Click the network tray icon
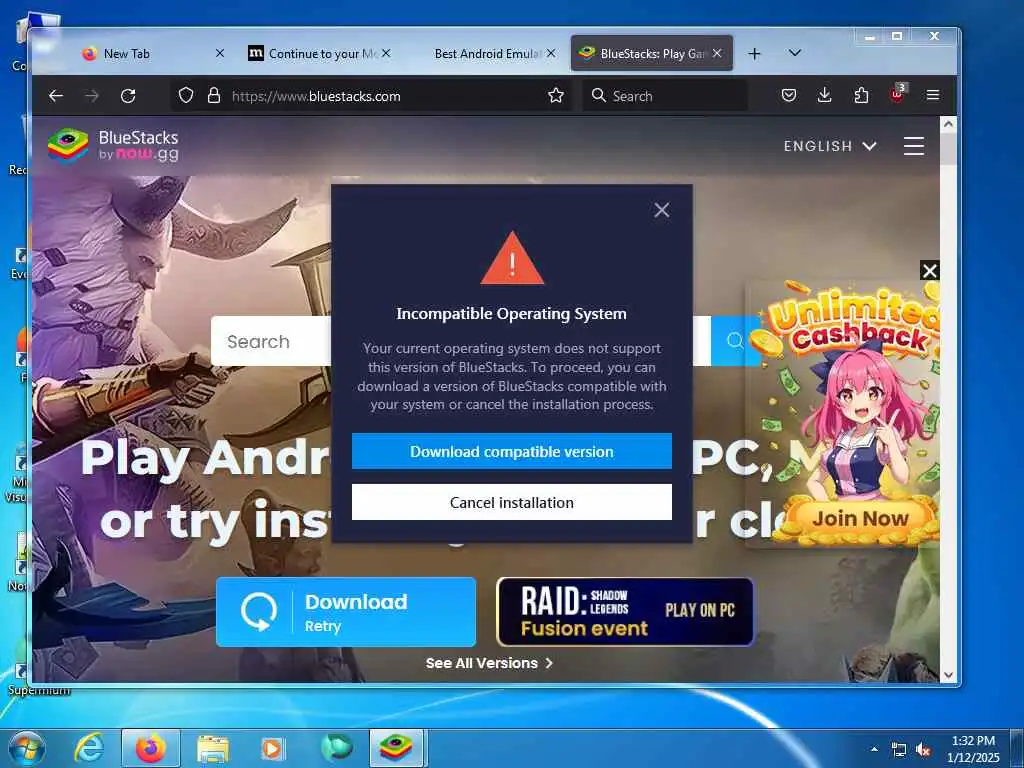This screenshot has width=1024, height=768. [899, 749]
